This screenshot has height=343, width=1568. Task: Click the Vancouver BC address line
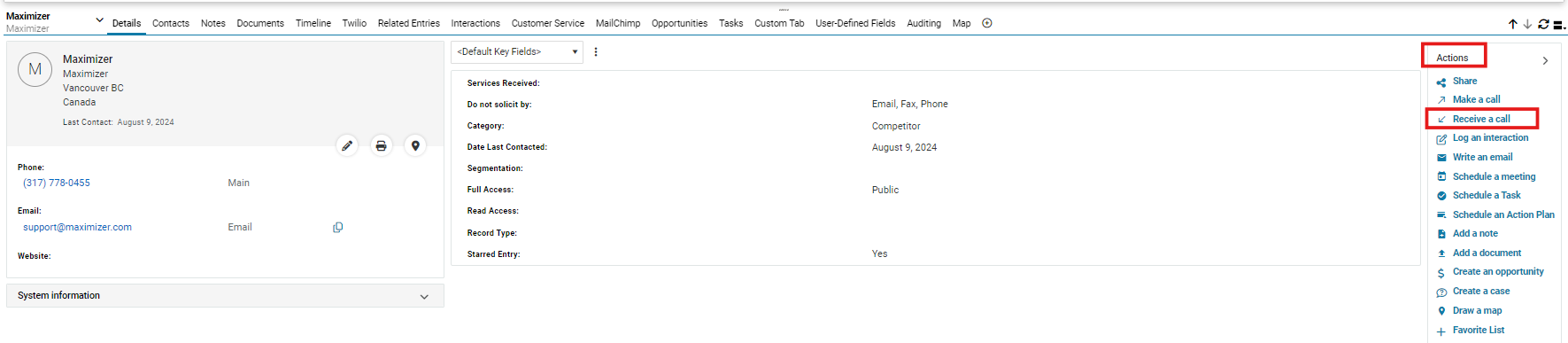93,88
